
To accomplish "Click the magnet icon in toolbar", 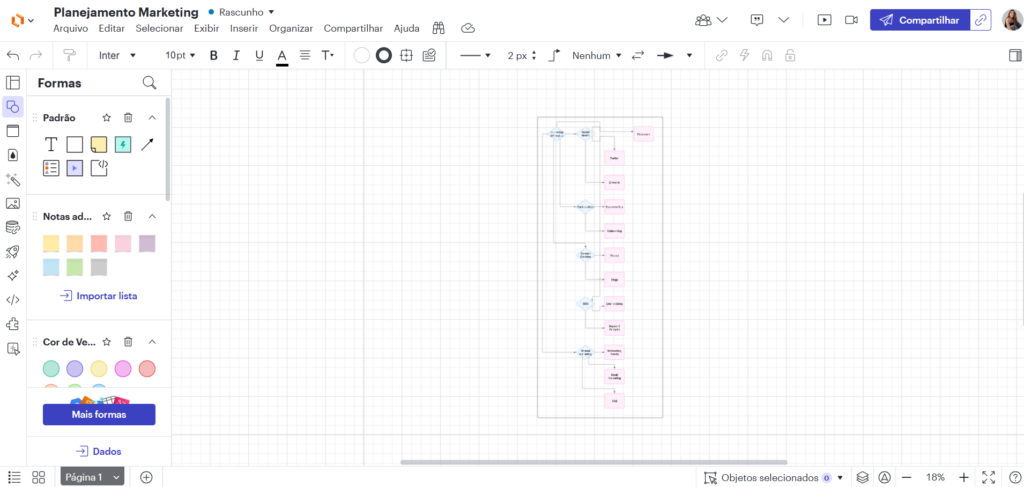I will coord(767,55).
